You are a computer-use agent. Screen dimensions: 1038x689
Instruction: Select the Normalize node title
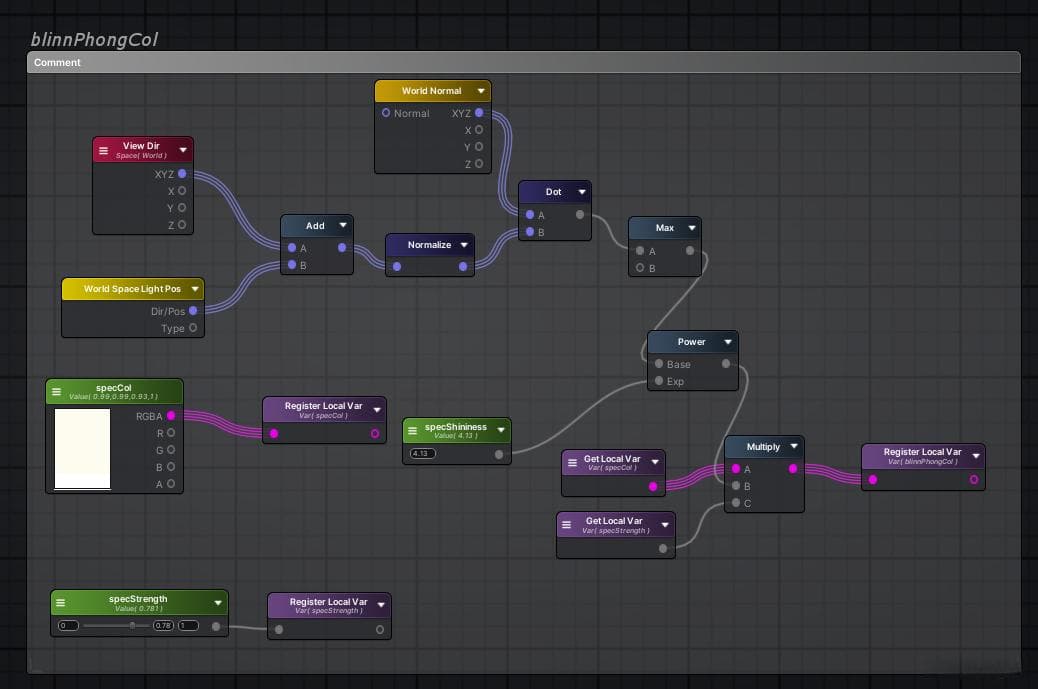pyautogui.click(x=429, y=245)
